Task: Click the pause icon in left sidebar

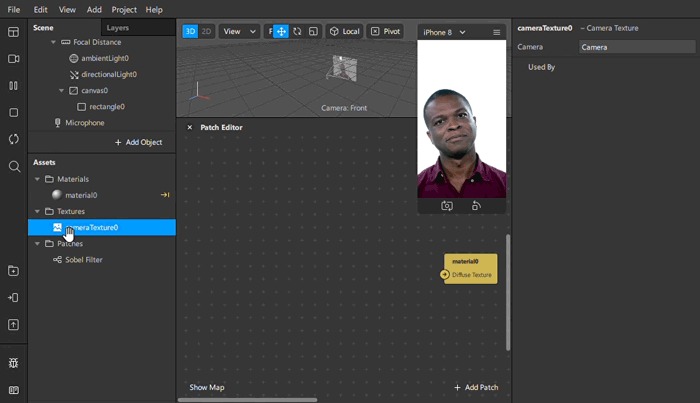Action: point(13,86)
